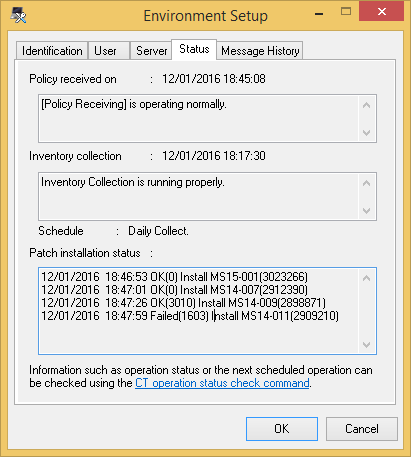This screenshot has width=411, height=457.
Task: Select the Server tab
Action: 151,51
